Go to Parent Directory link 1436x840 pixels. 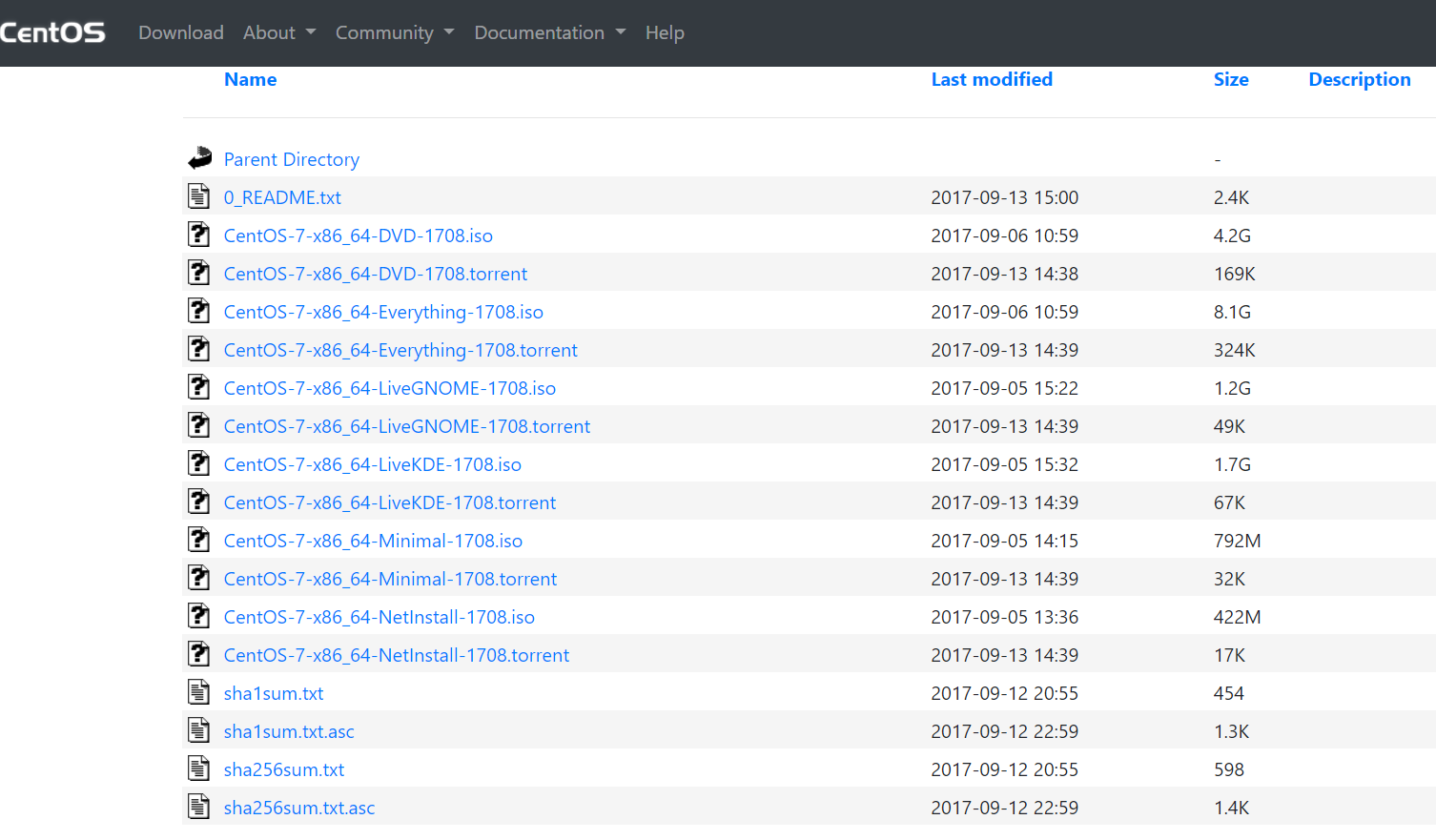292,159
